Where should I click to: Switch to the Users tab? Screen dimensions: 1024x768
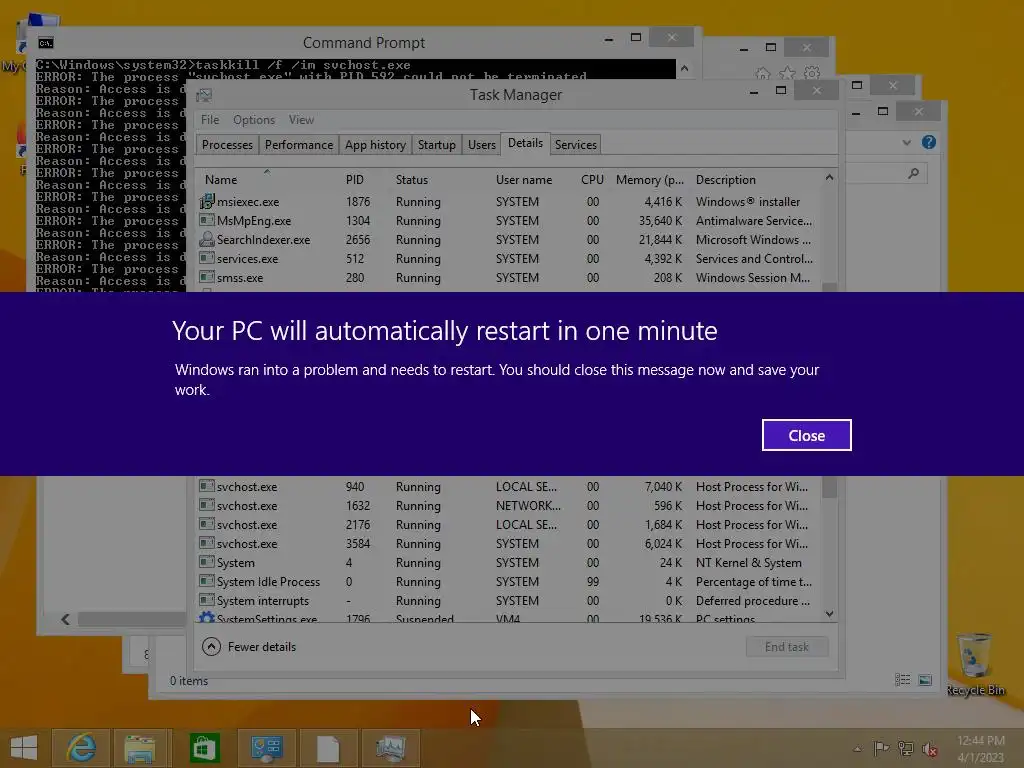pyautogui.click(x=481, y=144)
